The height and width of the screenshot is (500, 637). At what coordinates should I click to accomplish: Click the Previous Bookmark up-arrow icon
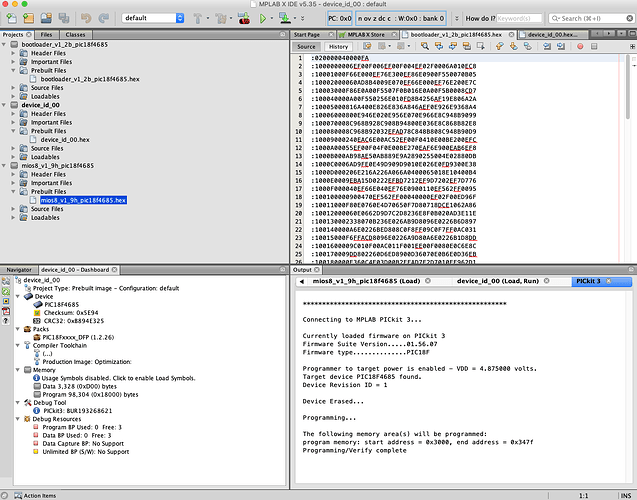tap(500, 46)
